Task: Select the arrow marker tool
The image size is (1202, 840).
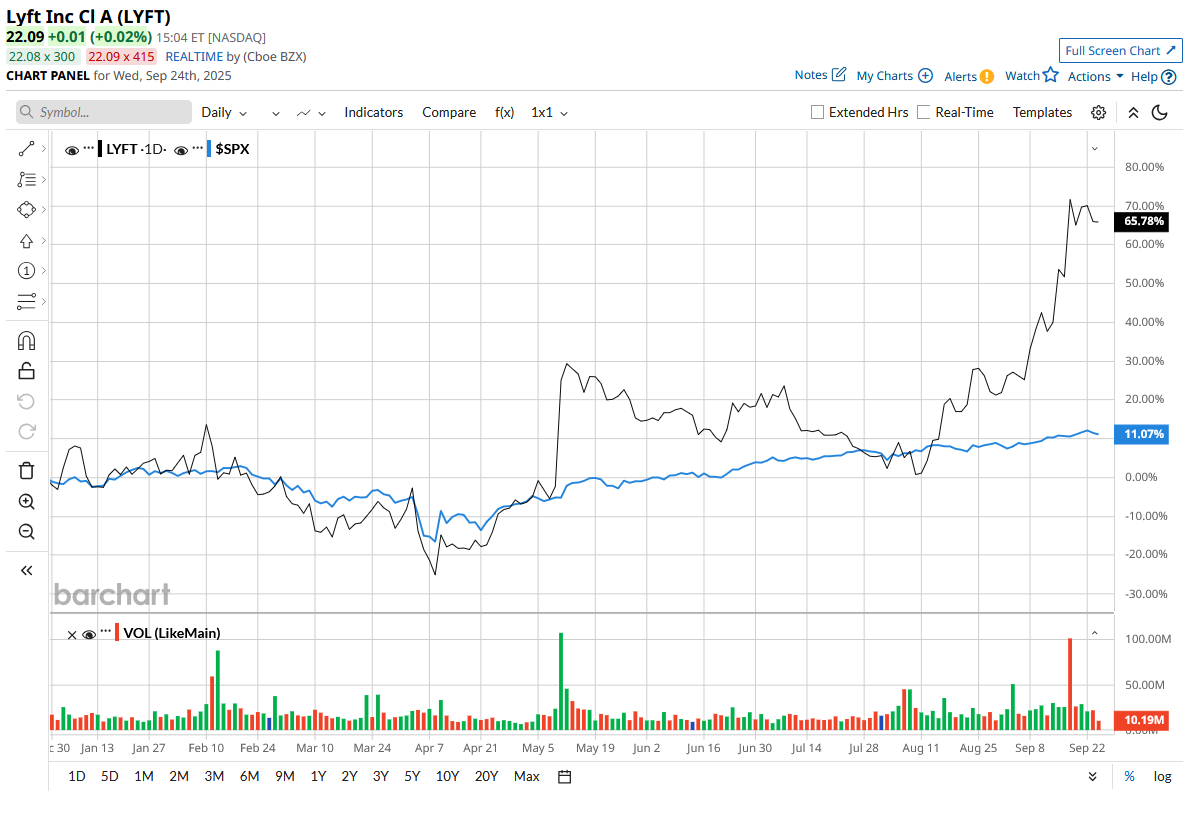Action: pyautogui.click(x=27, y=241)
